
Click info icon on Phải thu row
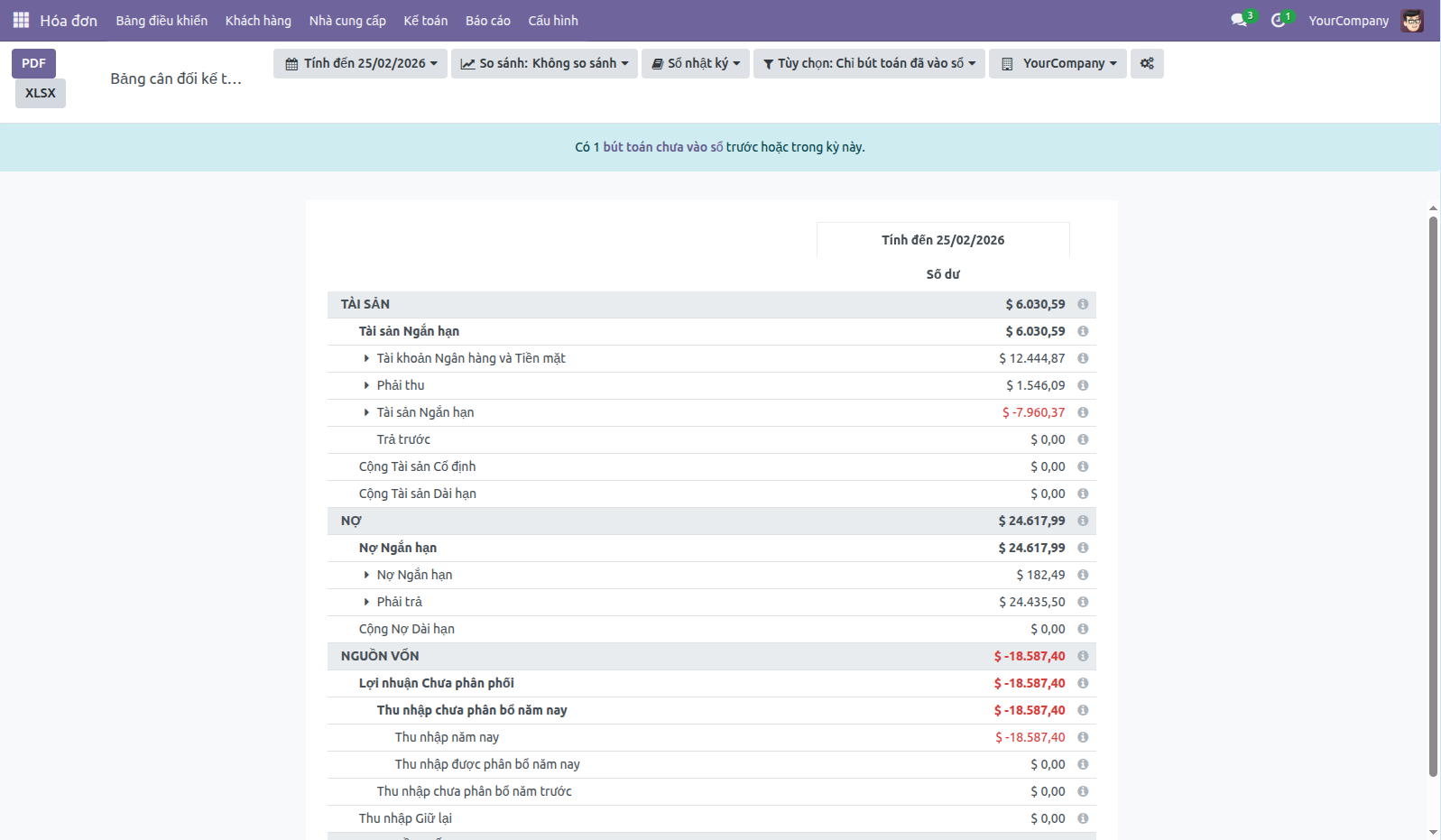pos(1083,385)
